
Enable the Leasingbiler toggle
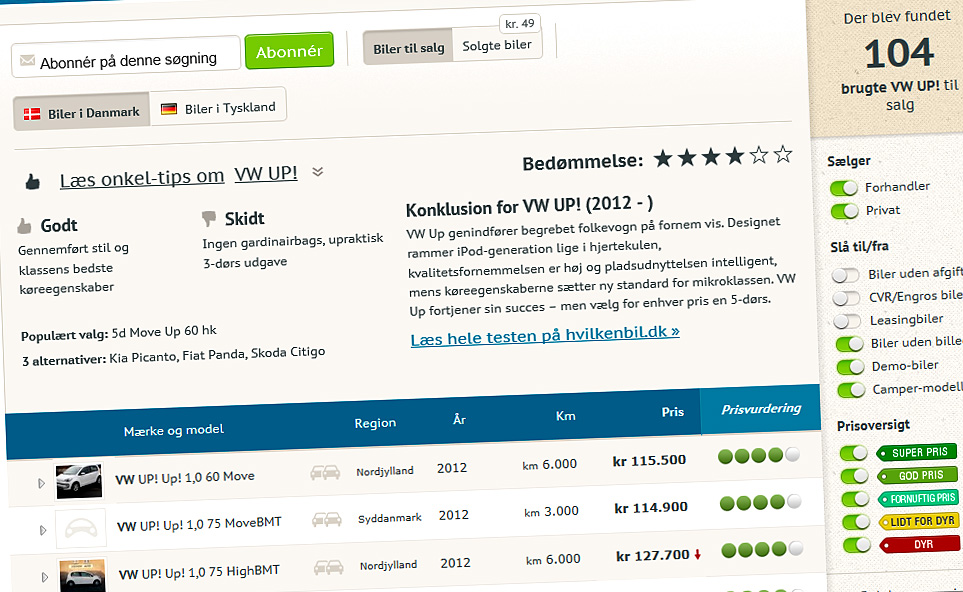tap(847, 321)
